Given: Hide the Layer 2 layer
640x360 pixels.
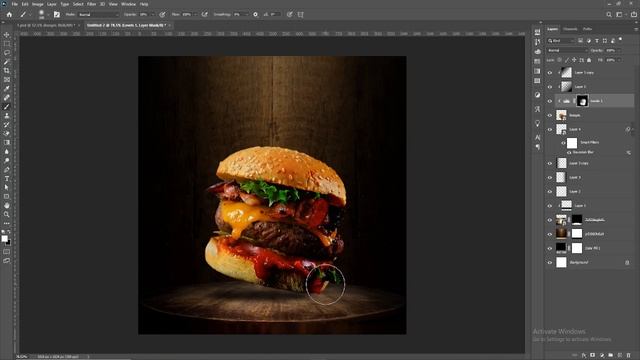Looking at the screenshot, I should [550, 191].
